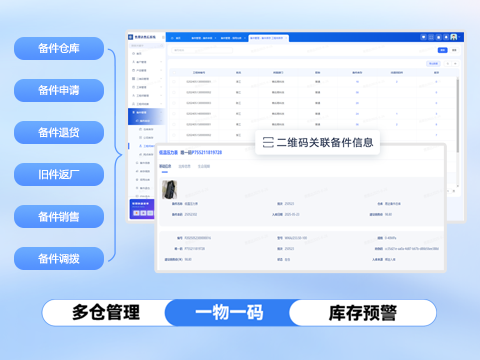Click the 备件仓库 pill button
Viewport: 480px width, 360px height.
(x=59, y=49)
